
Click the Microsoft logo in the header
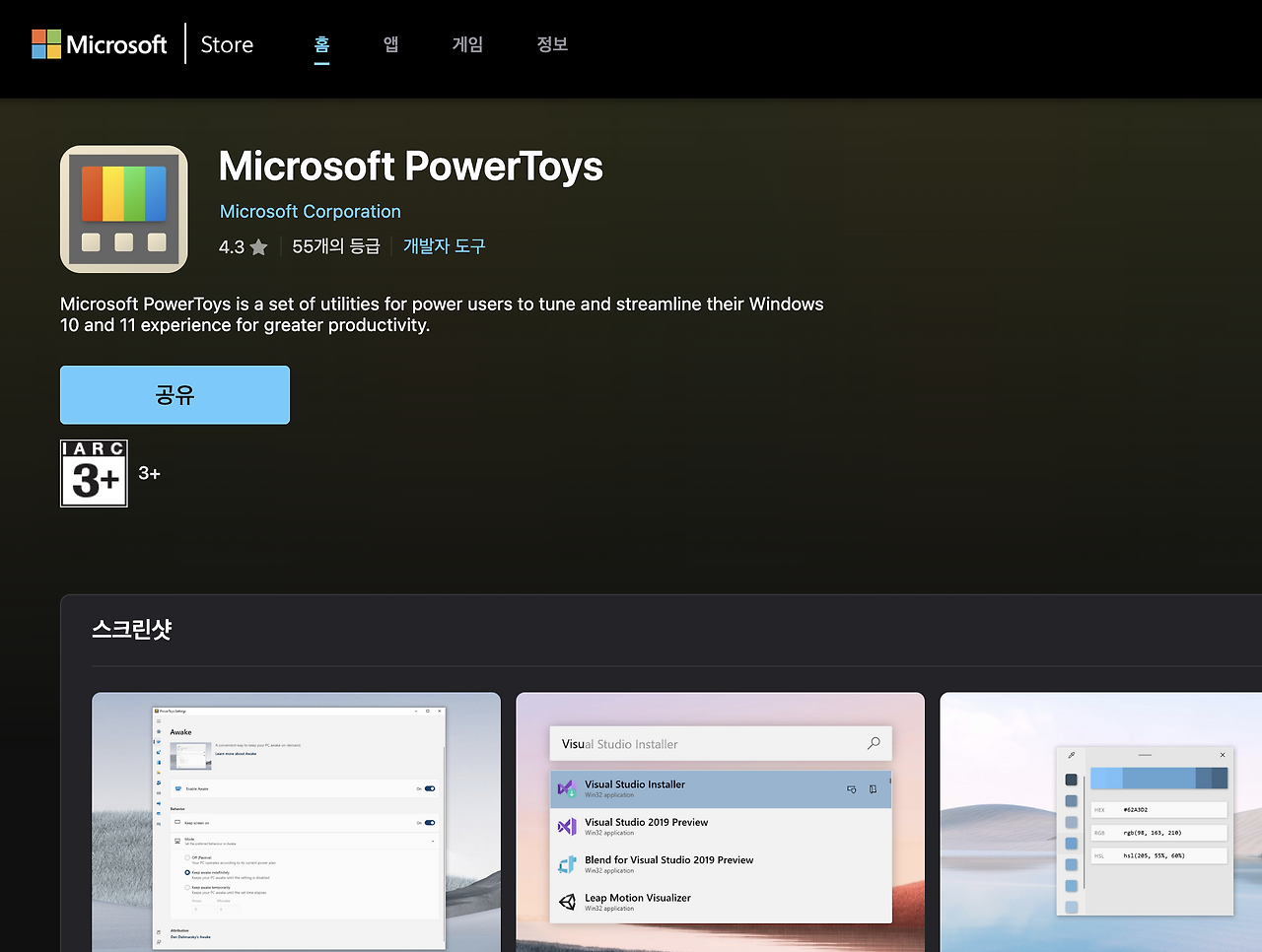(100, 44)
